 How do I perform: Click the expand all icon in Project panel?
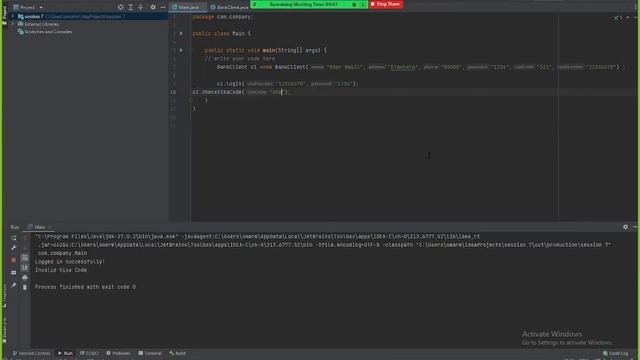[131, 7]
